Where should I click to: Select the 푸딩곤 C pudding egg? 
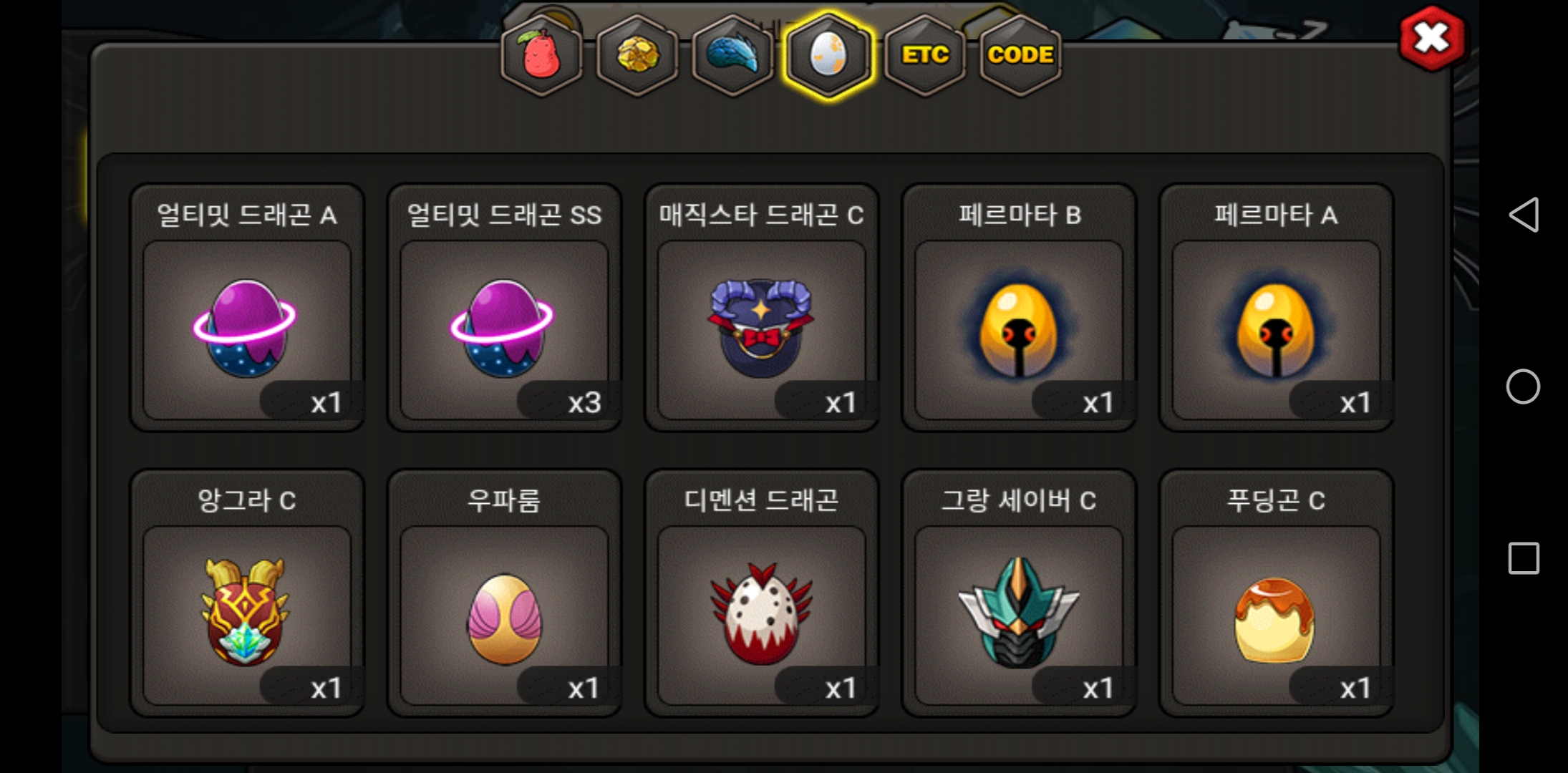pos(1276,593)
